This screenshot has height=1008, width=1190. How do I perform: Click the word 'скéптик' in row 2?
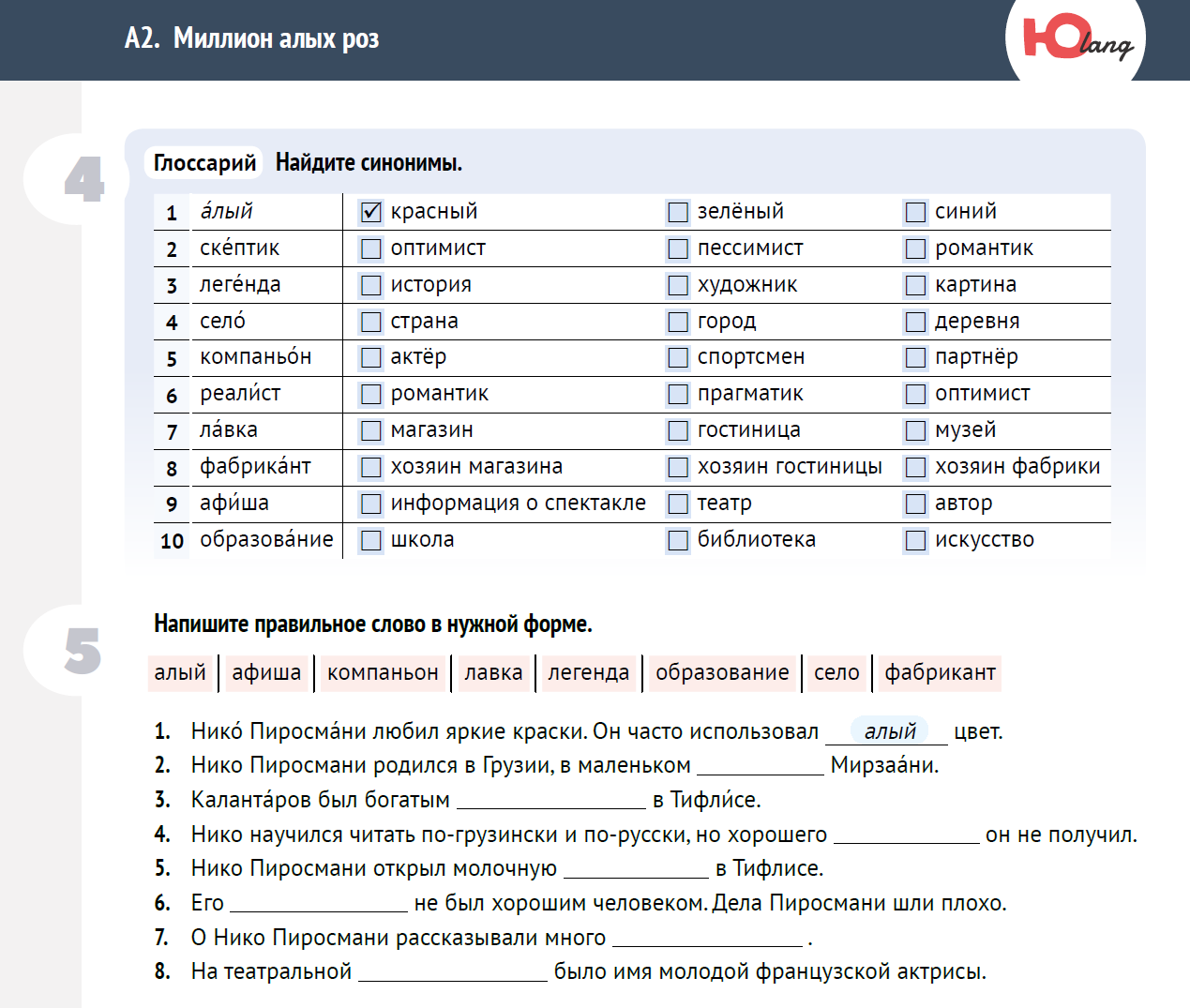click(239, 248)
